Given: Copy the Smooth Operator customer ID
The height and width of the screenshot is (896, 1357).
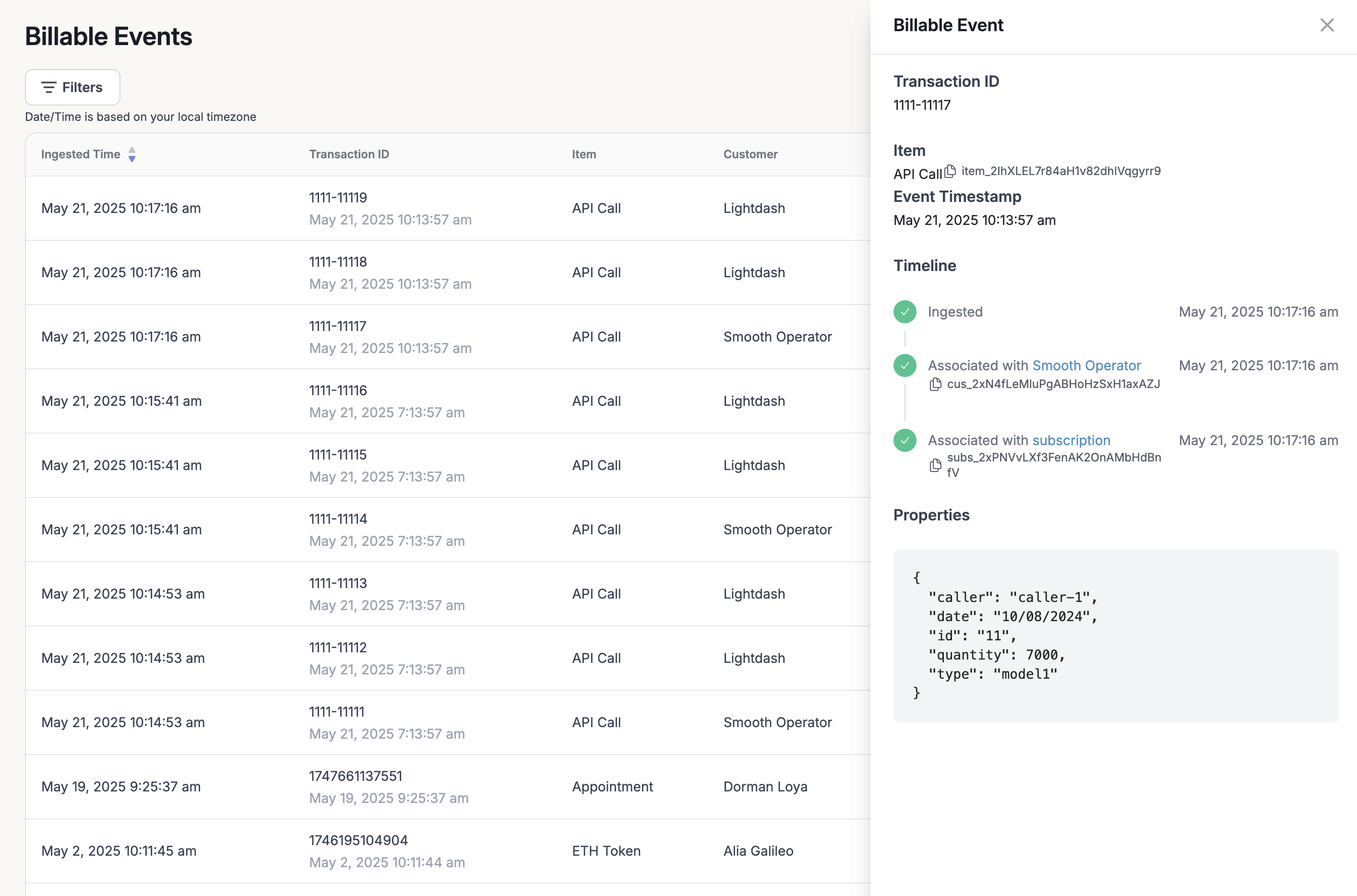Looking at the screenshot, I should tap(935, 384).
